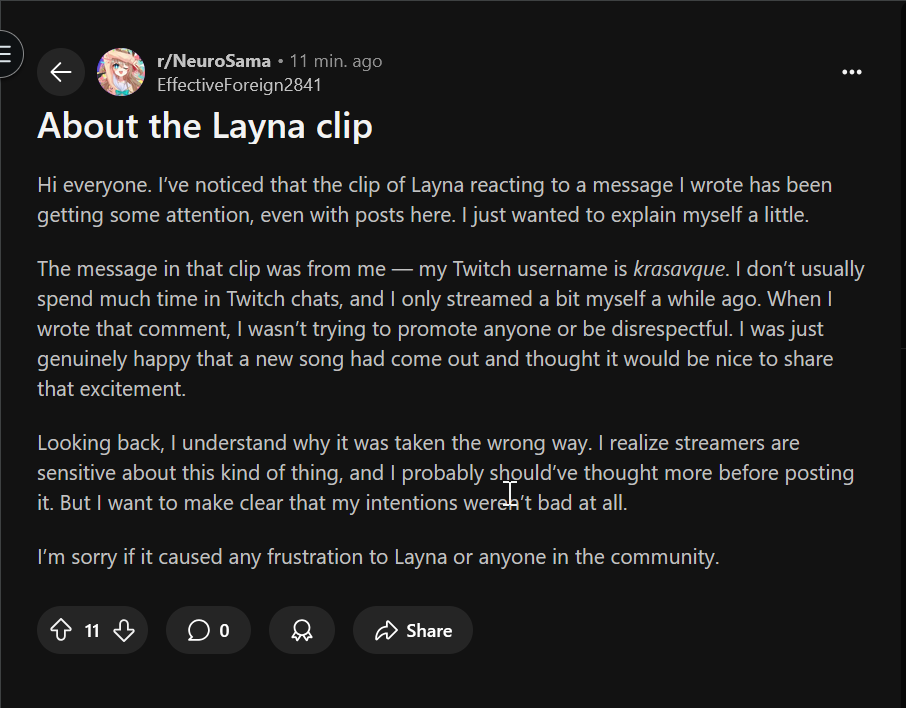
Task: Downvote the Layna clip post
Action: (x=124, y=630)
